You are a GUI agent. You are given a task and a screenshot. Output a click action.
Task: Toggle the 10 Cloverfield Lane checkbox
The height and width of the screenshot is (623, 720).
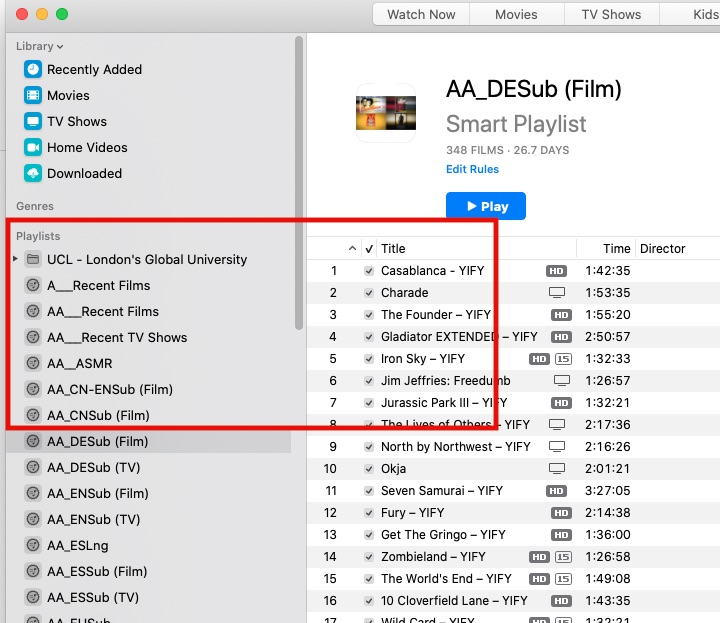(369, 601)
